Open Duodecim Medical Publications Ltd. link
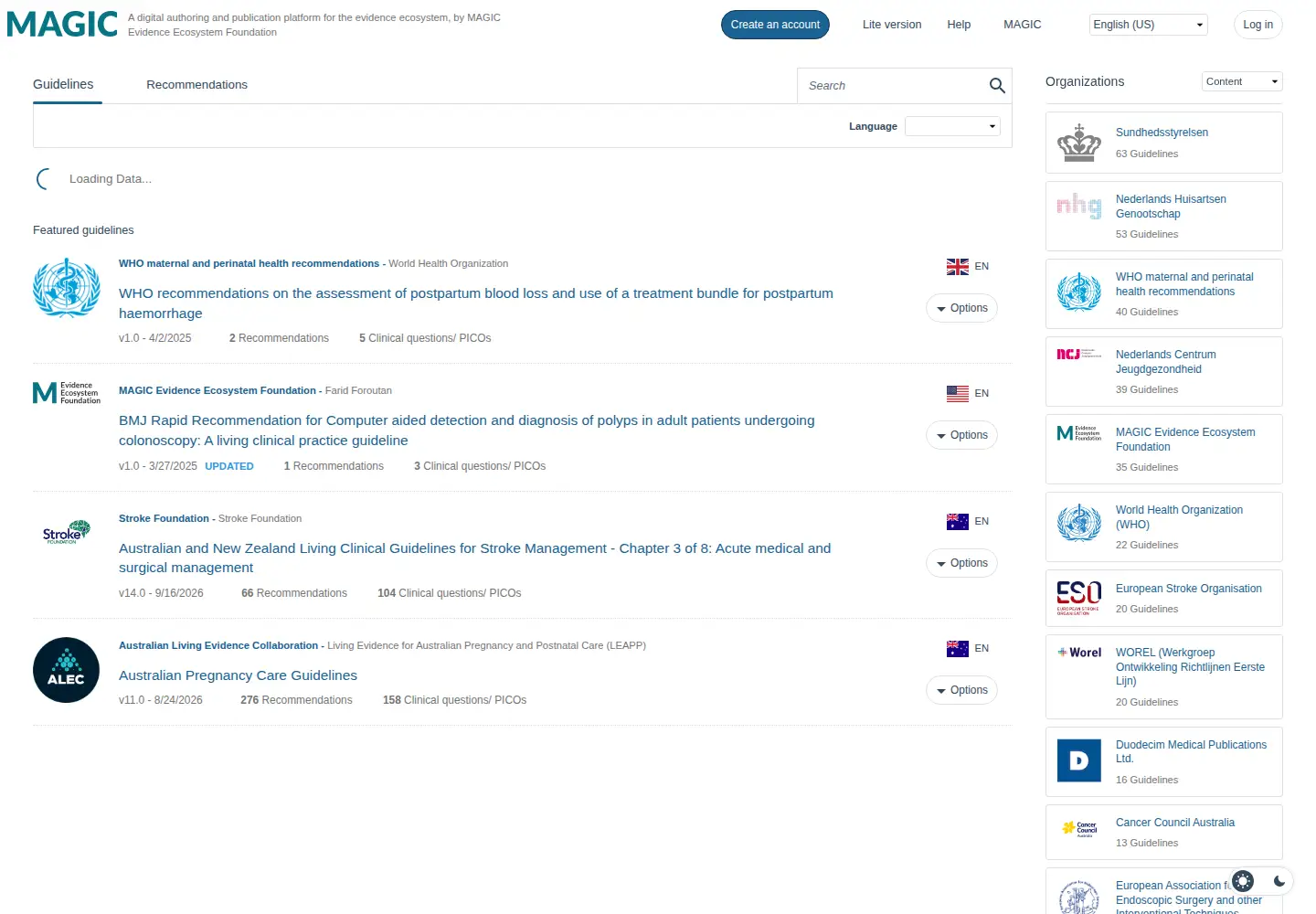The image size is (1316, 914). [1191, 751]
